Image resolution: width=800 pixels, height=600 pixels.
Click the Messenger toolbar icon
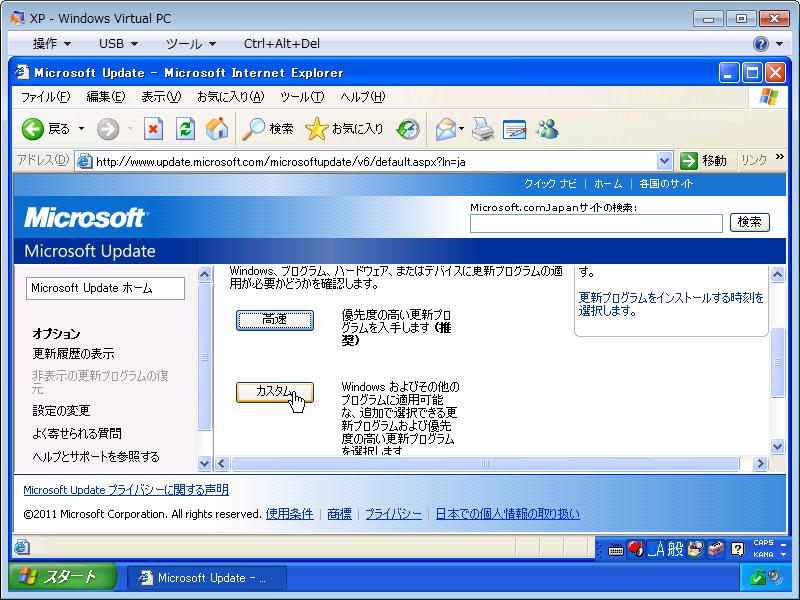tap(547, 129)
